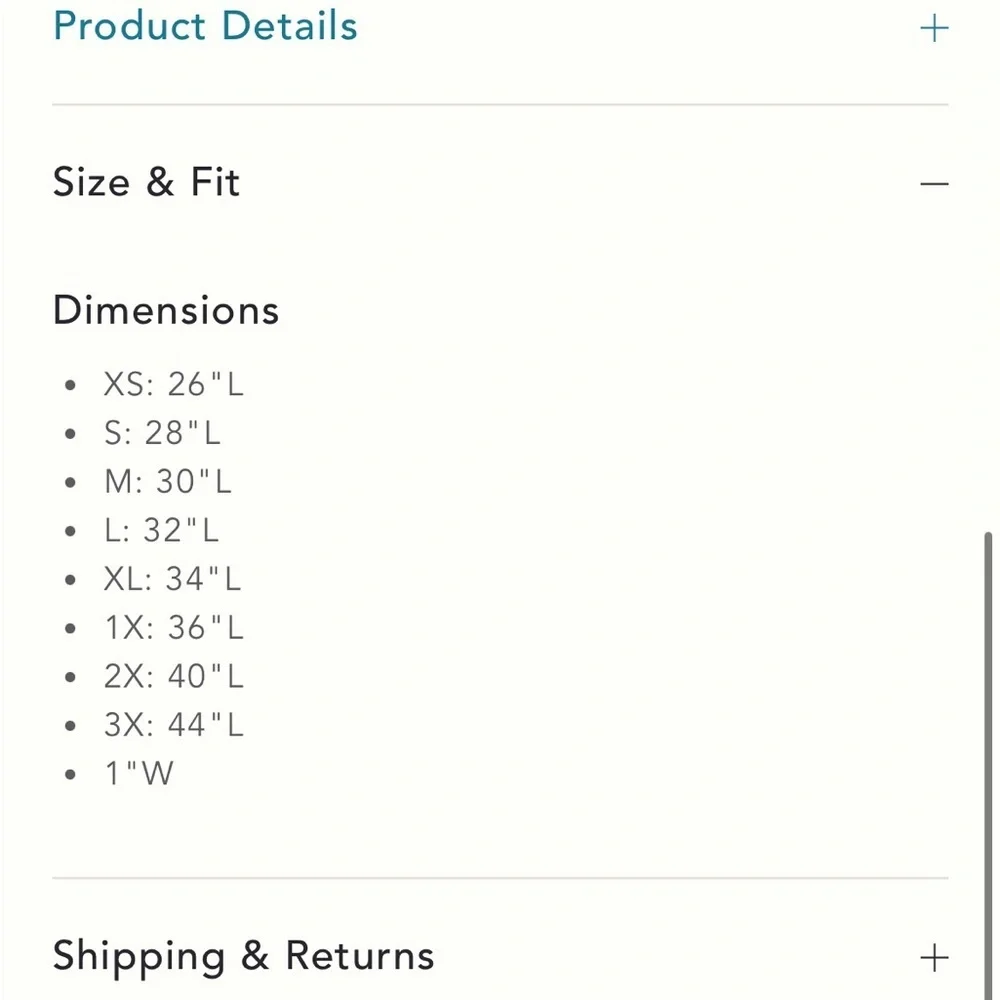Click the XL: 34"L size entry
Screen dimensions: 1000x1000
click(172, 579)
